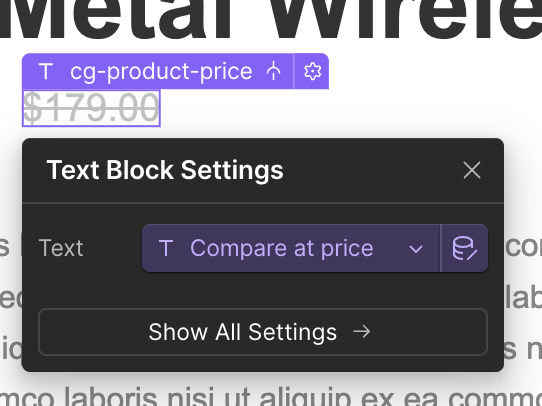Close the Text Block Settings panel
Screen dimensions: 542x406
(x=472, y=170)
